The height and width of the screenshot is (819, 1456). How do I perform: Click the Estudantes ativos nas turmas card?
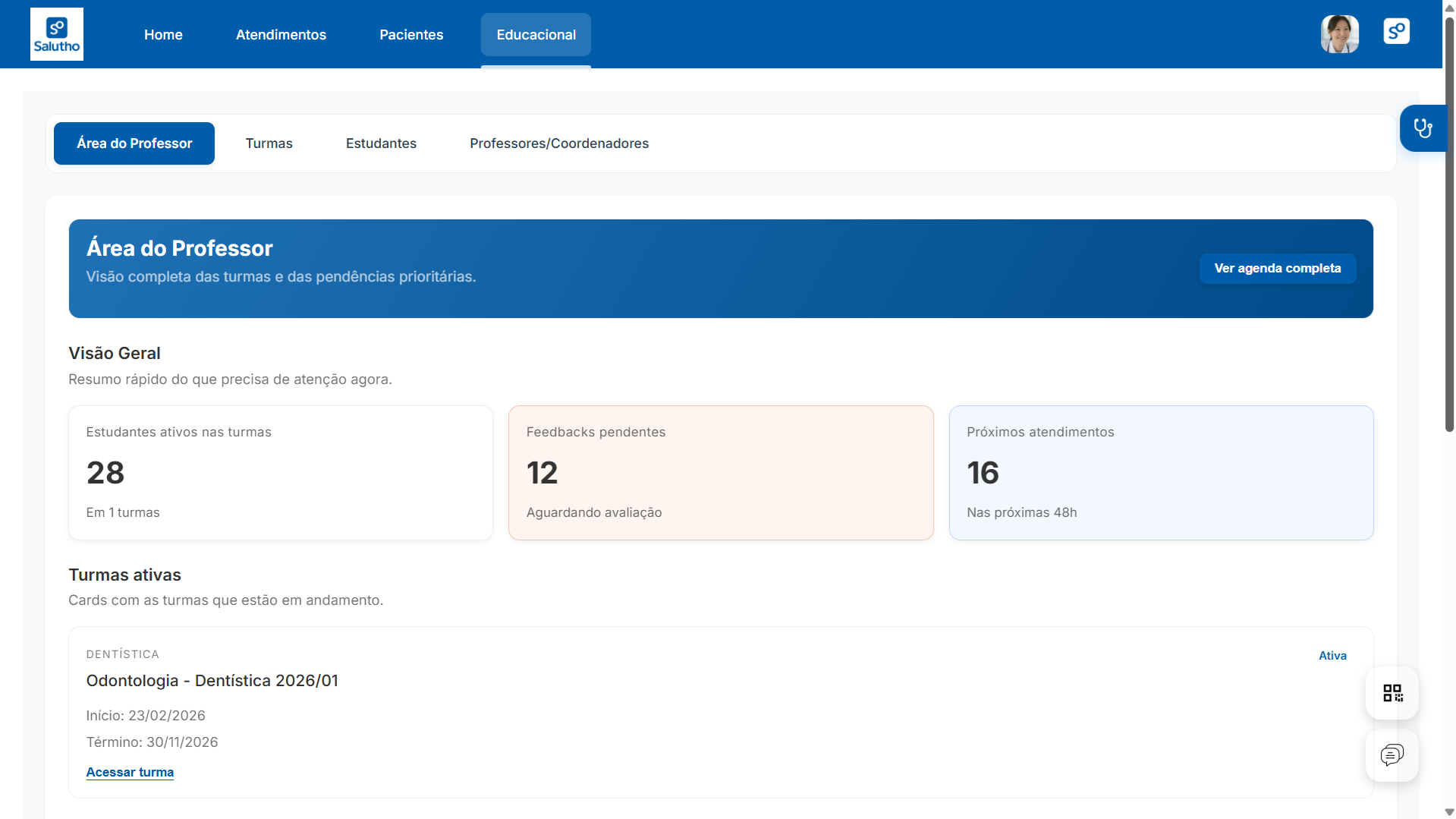coord(281,473)
